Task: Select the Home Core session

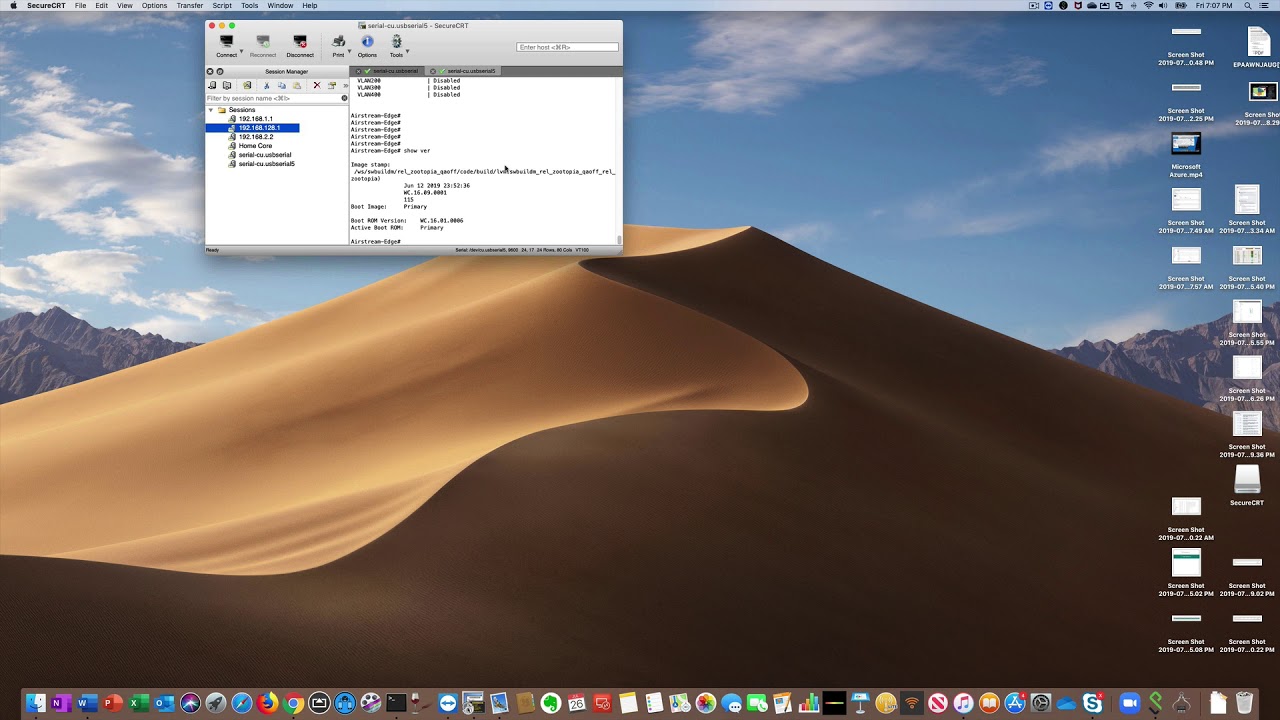Action: (255, 146)
